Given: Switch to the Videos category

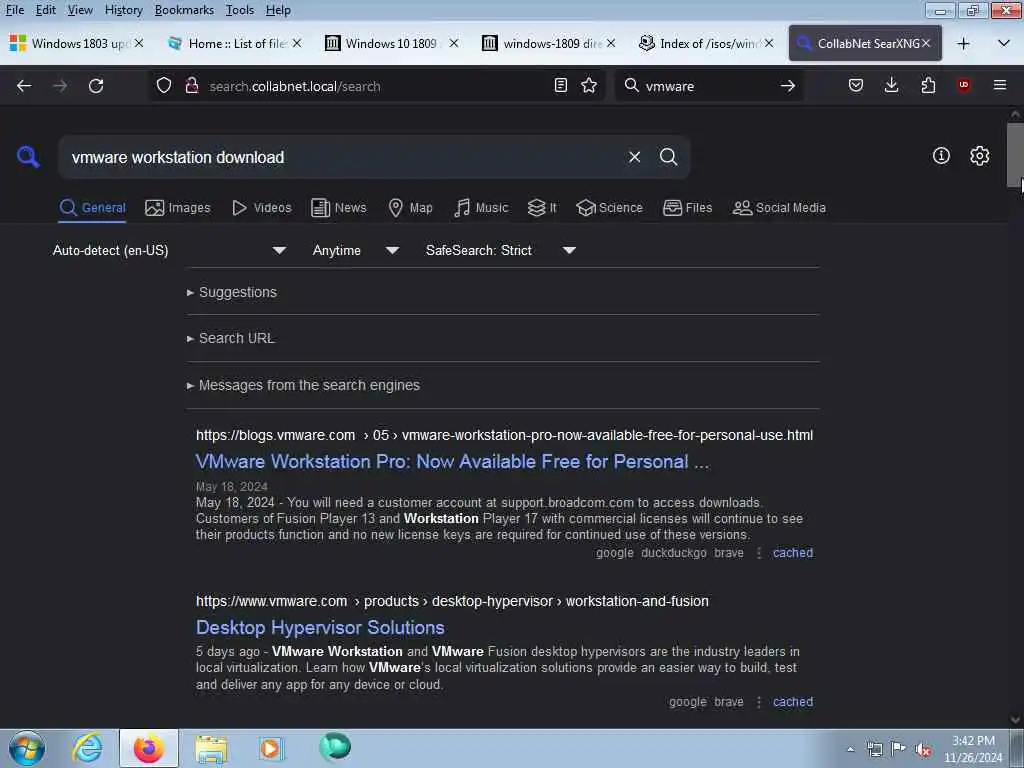Looking at the screenshot, I should coord(262,208).
